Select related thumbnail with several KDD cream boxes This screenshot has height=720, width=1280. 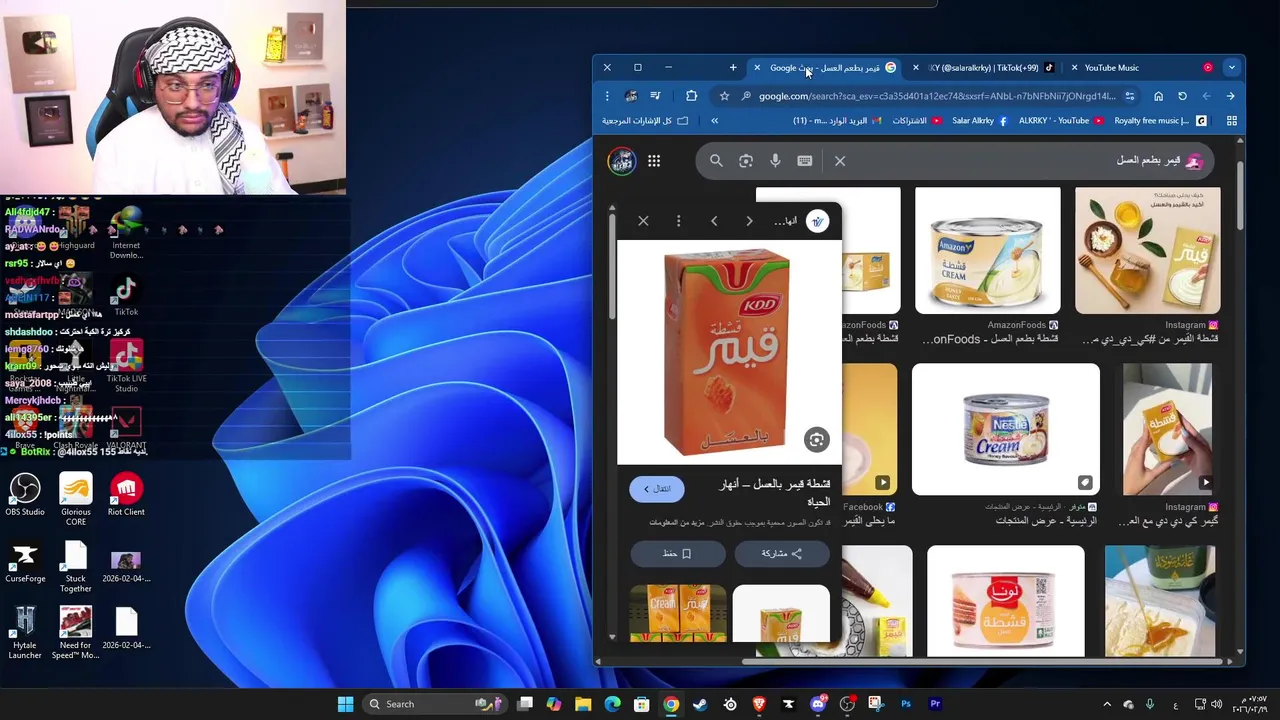(678, 612)
